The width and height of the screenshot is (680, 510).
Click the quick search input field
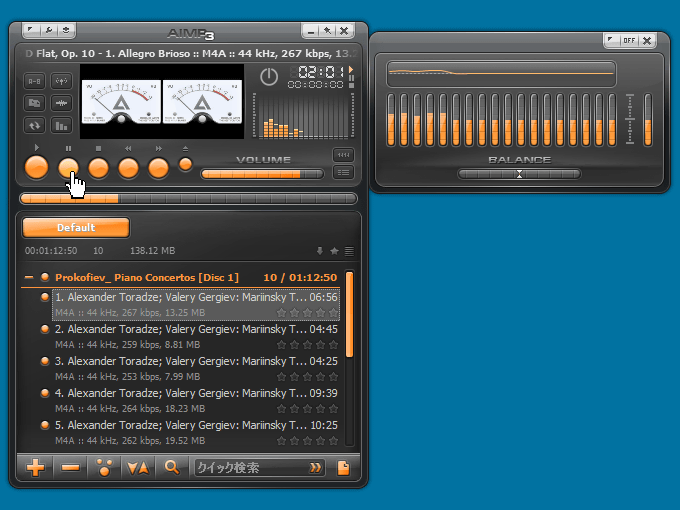click(x=250, y=467)
